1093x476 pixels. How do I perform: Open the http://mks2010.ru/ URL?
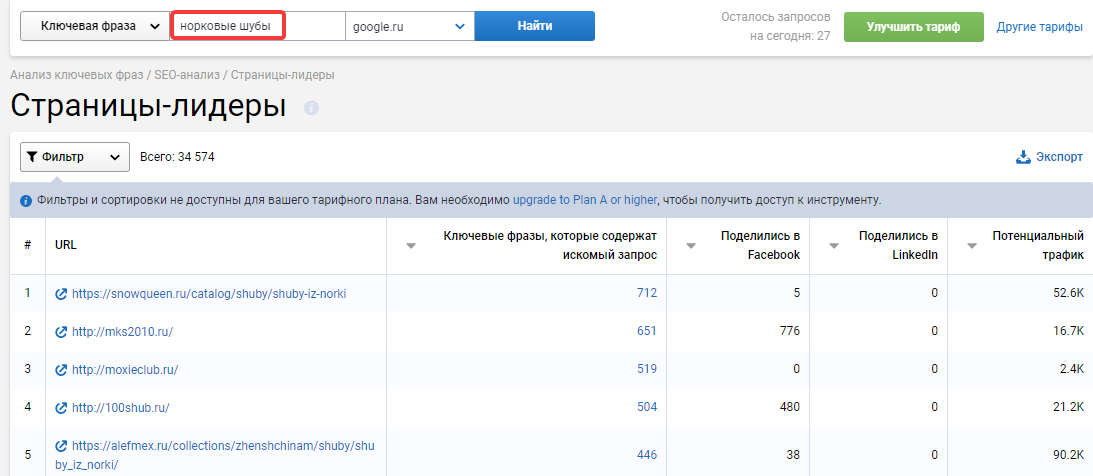(x=122, y=332)
